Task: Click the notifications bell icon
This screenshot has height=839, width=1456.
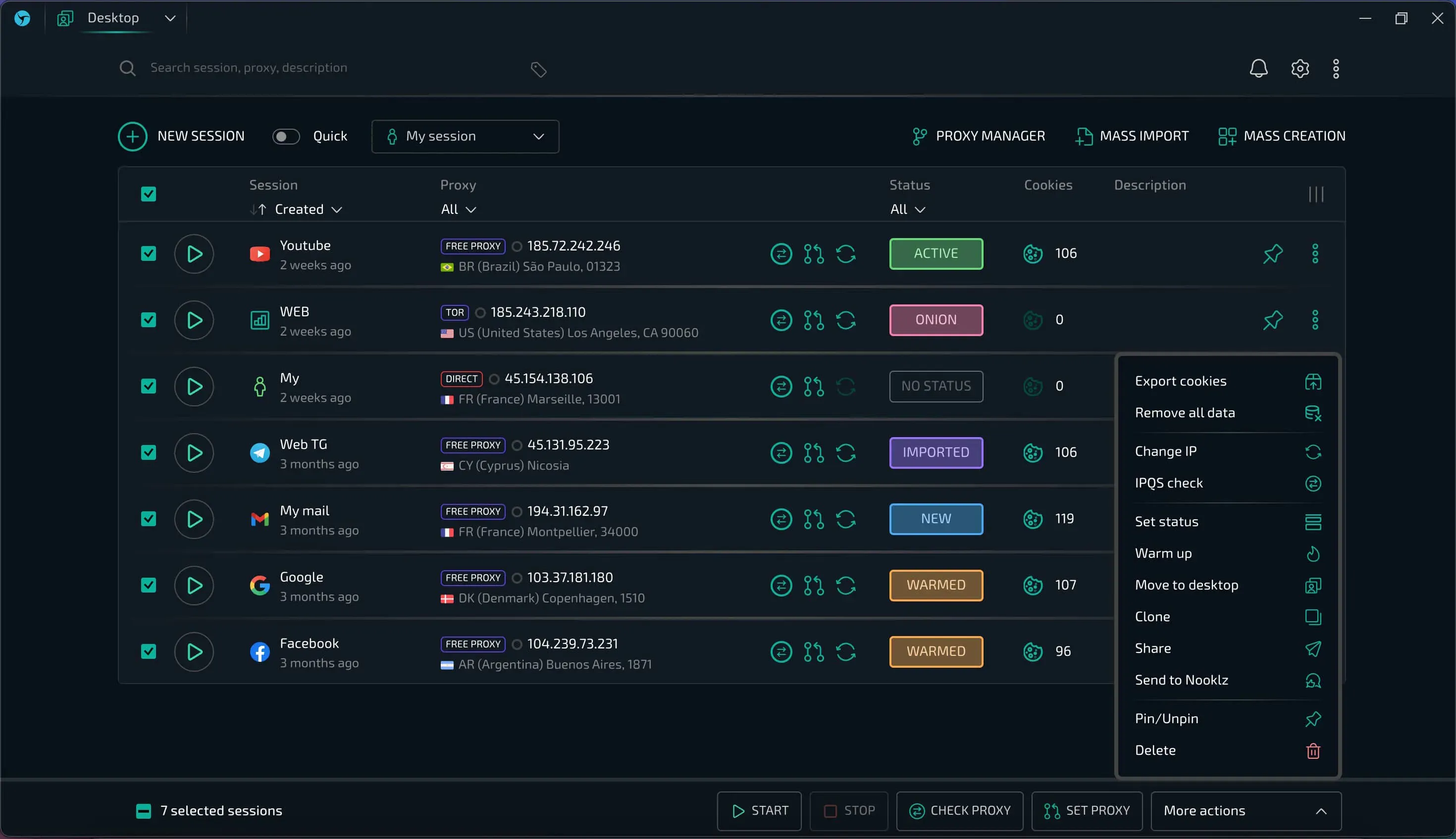Action: click(1258, 69)
